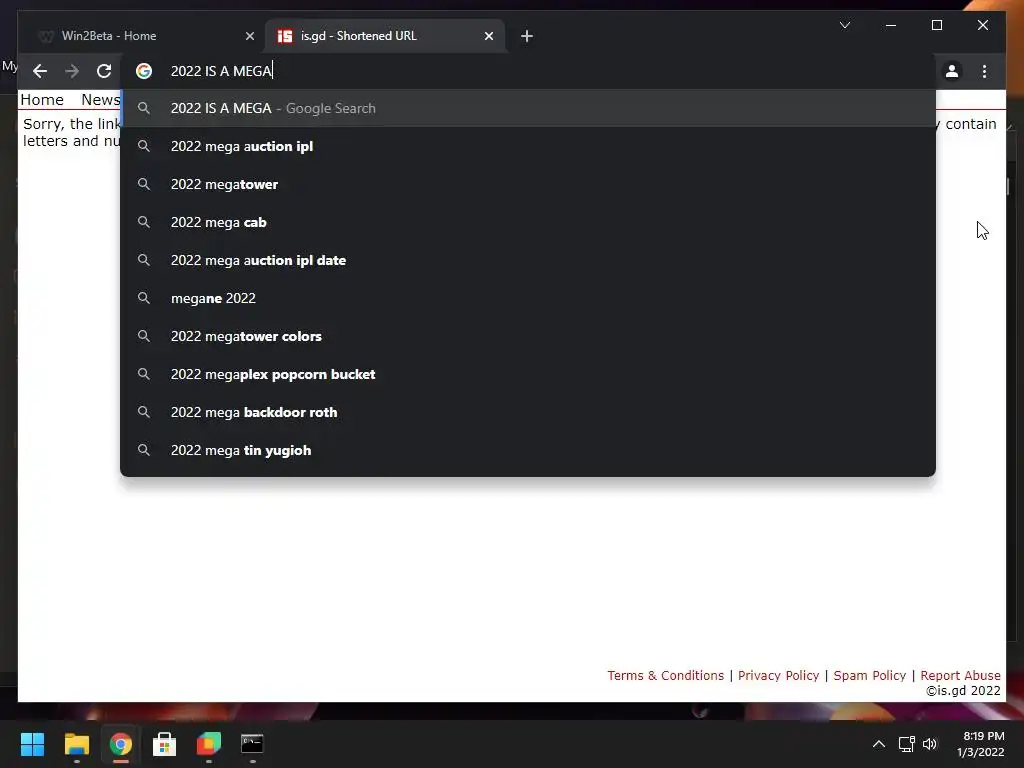Viewport: 1024px width, 768px height.
Task: Select '2022 megaplex popcorn bucket' suggestion
Action: (x=528, y=374)
